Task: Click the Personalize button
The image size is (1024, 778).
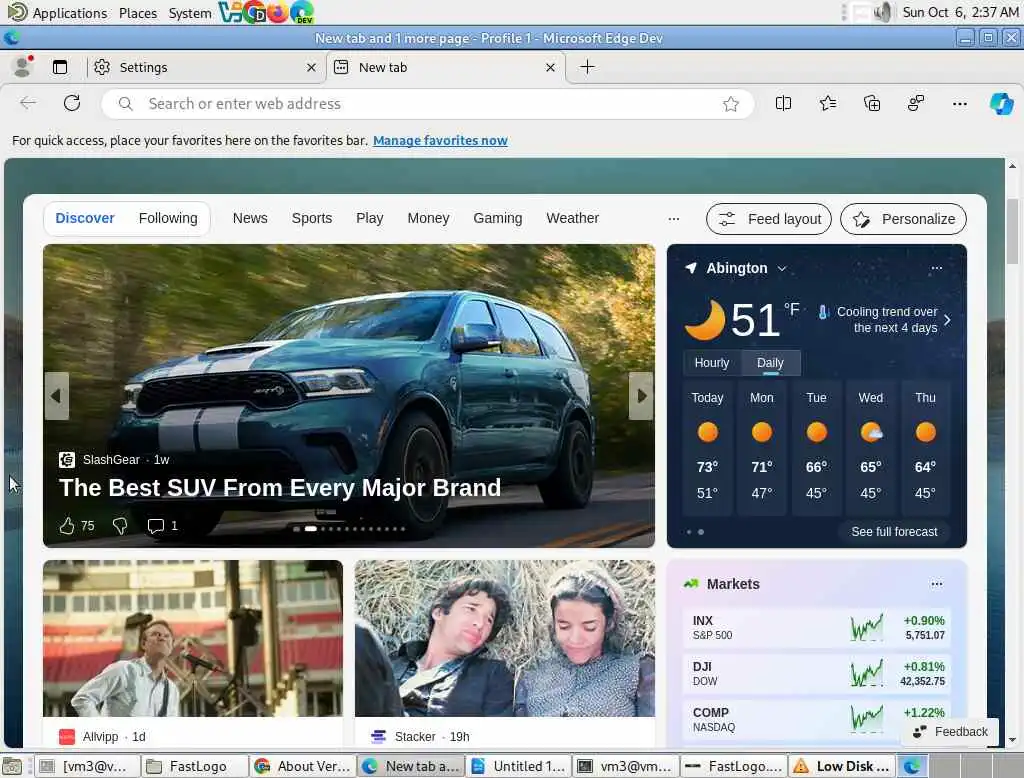Action: coord(903,219)
